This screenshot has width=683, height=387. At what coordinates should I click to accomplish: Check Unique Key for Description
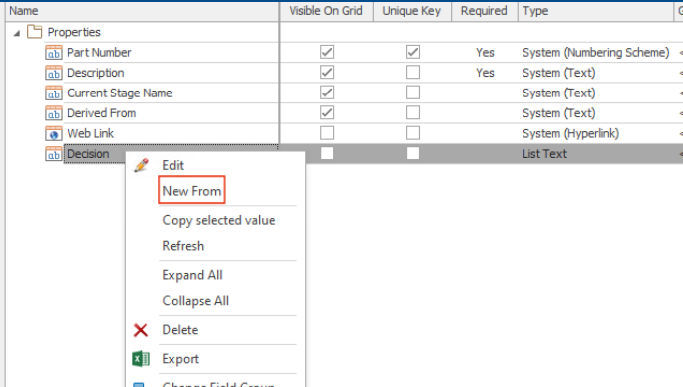click(413, 72)
